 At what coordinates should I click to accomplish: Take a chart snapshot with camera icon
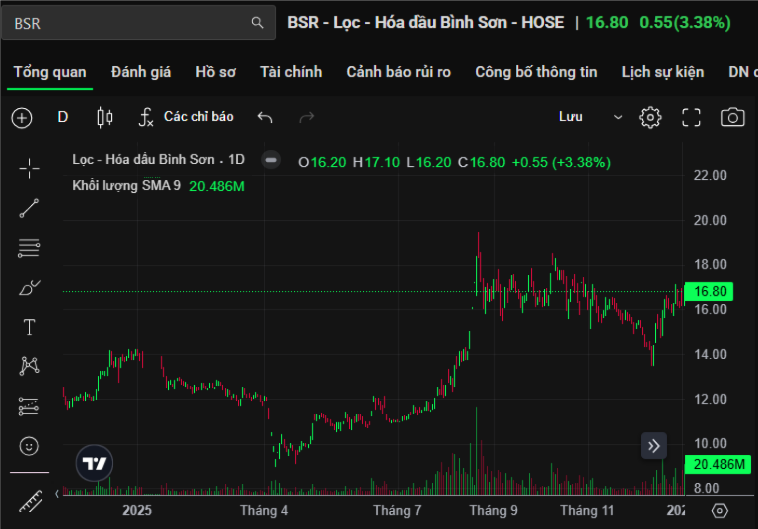coord(733,117)
